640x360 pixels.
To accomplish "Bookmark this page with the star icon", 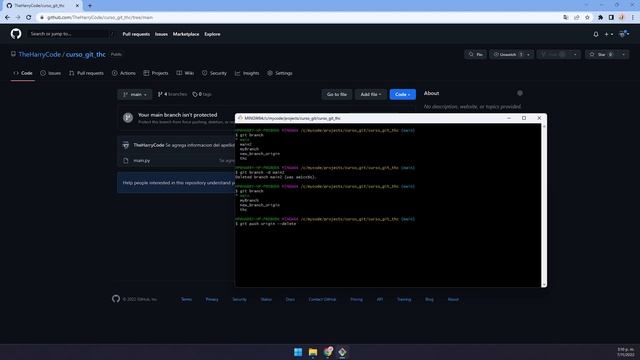I will click(x=587, y=18).
